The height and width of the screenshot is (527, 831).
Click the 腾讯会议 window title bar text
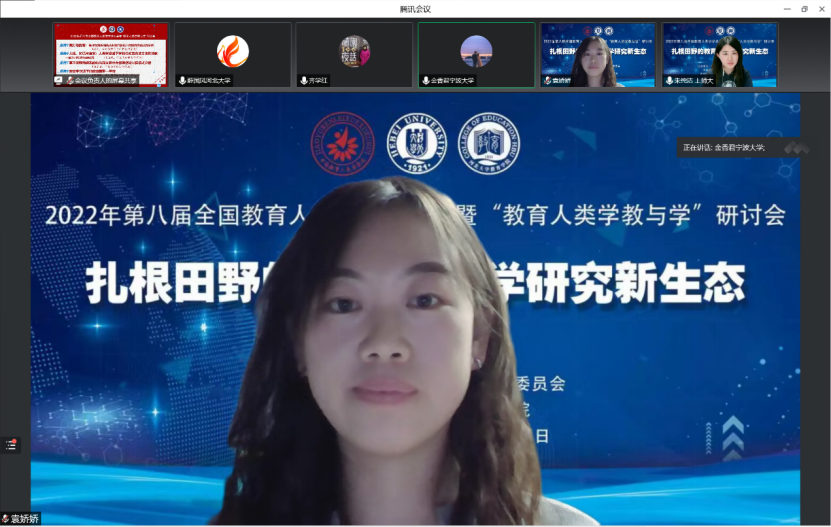(415, 8)
